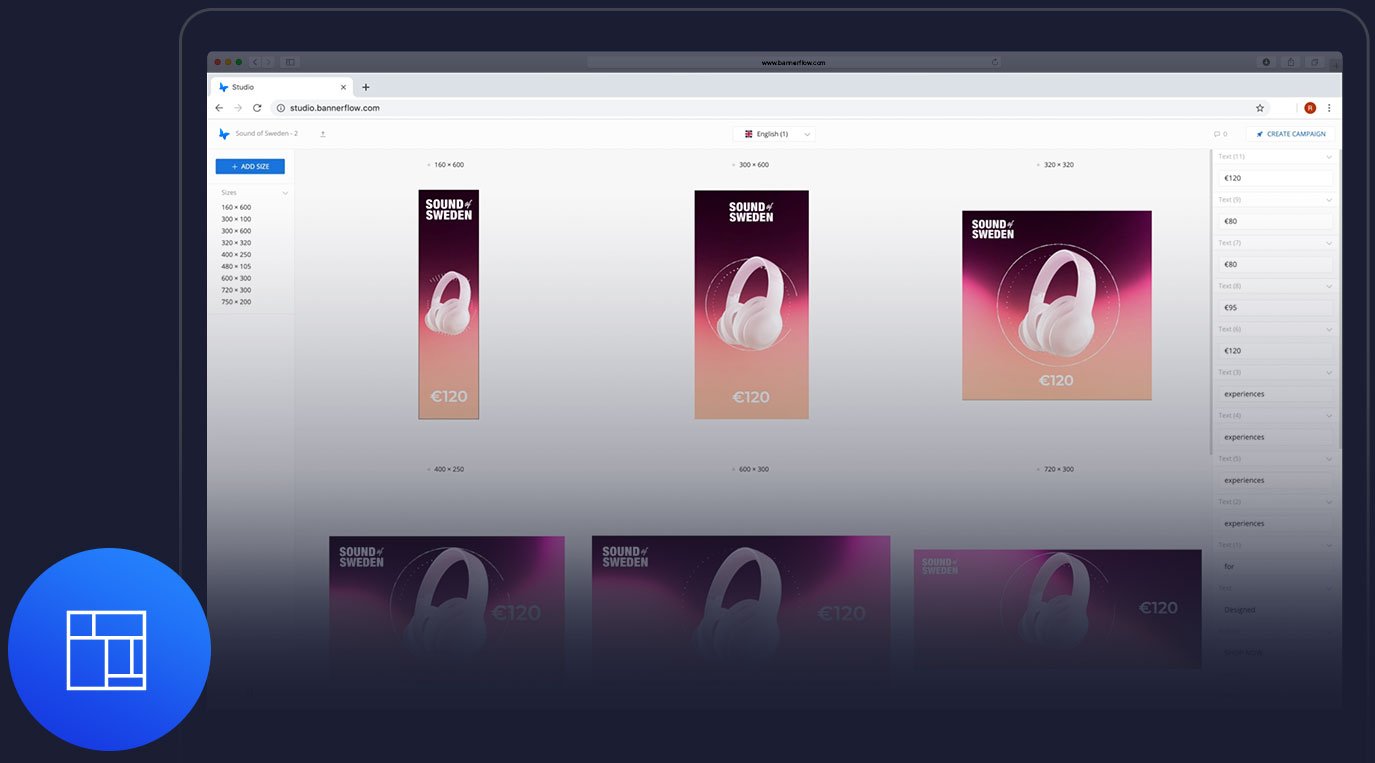Select the 320 × 320 square banner preview
The image size is (1375, 763).
coord(1057,305)
